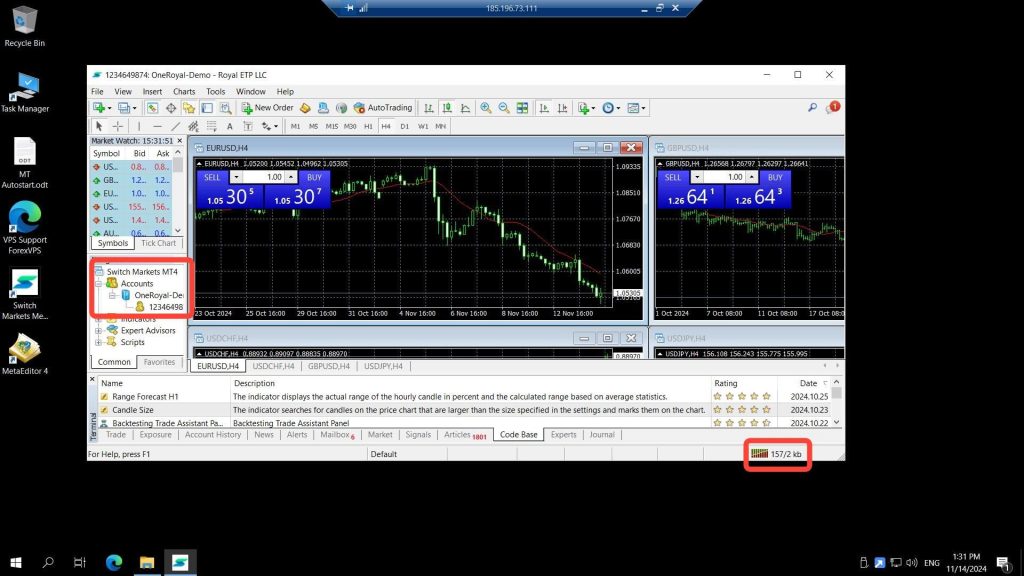Open the Indicators list dropdown

[586, 108]
